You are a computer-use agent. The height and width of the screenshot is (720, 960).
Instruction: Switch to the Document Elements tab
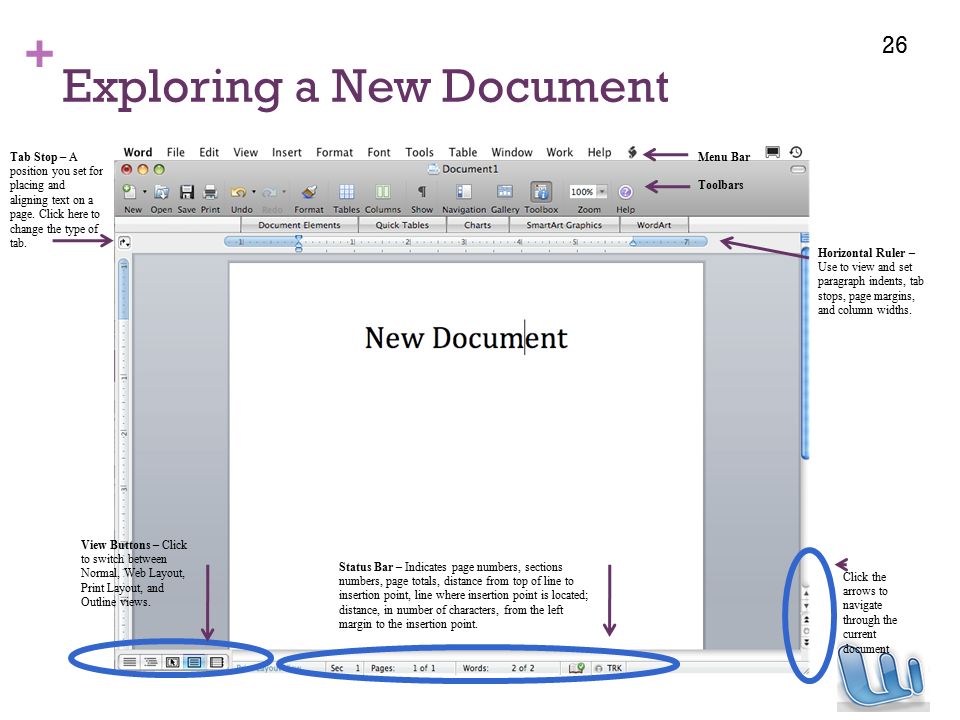299,225
